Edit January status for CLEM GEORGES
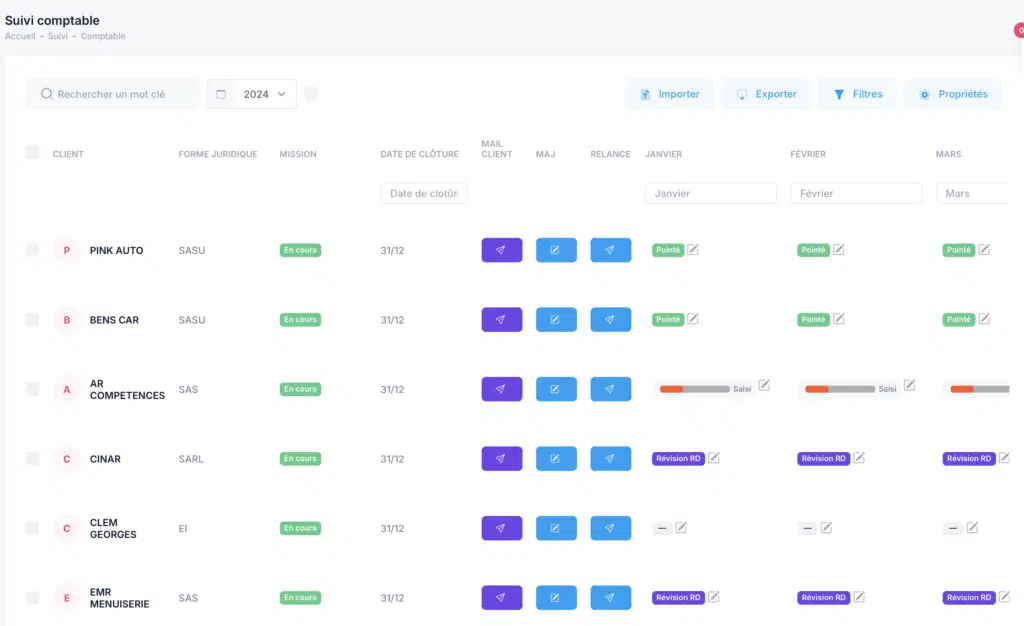This screenshot has height=626, width=1024. (681, 528)
